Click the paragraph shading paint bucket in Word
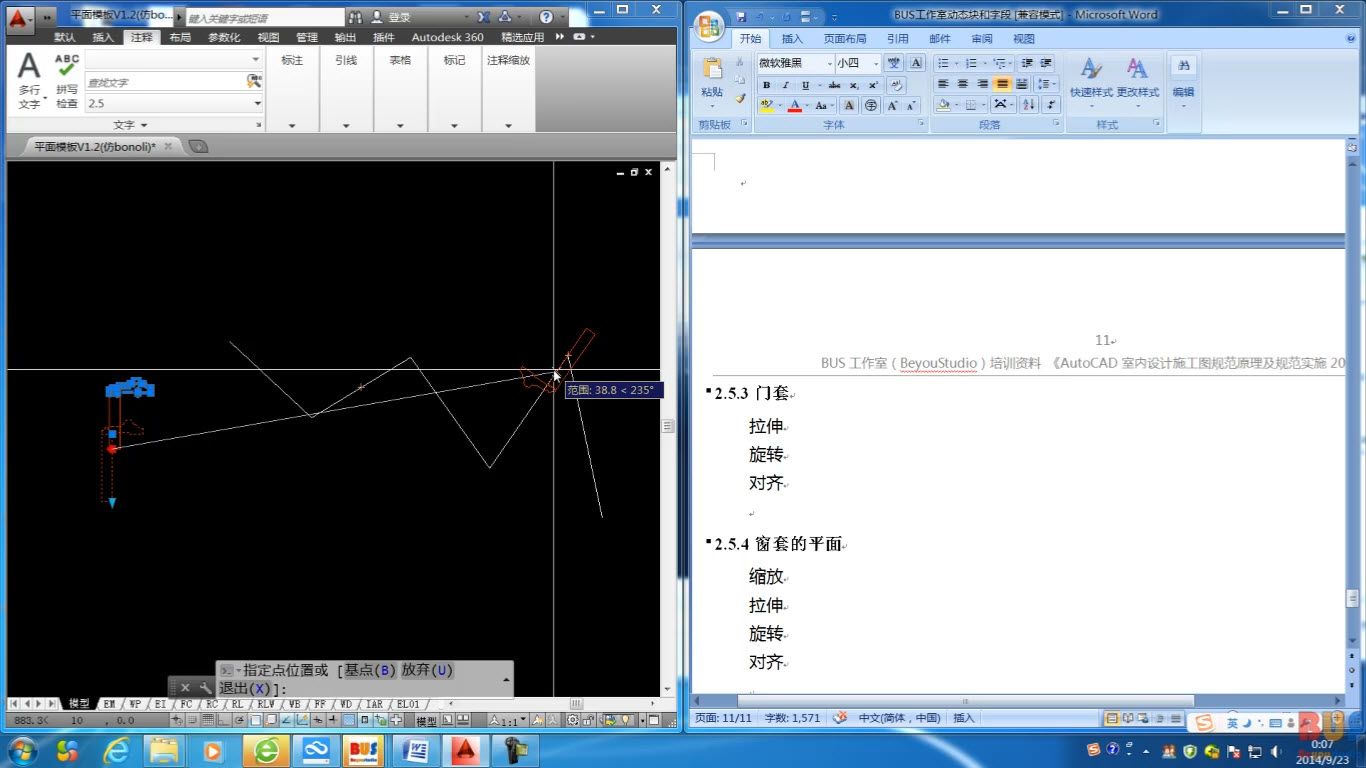 [943, 105]
